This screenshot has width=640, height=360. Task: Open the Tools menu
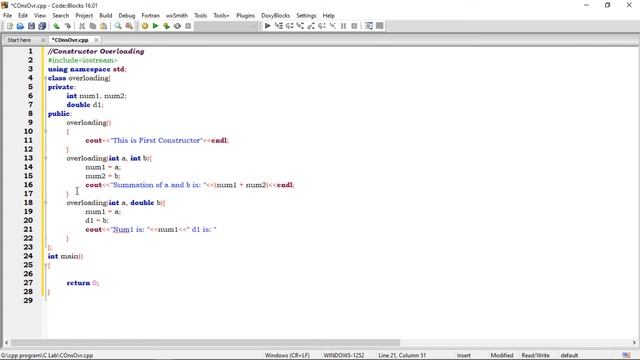click(x=200, y=16)
